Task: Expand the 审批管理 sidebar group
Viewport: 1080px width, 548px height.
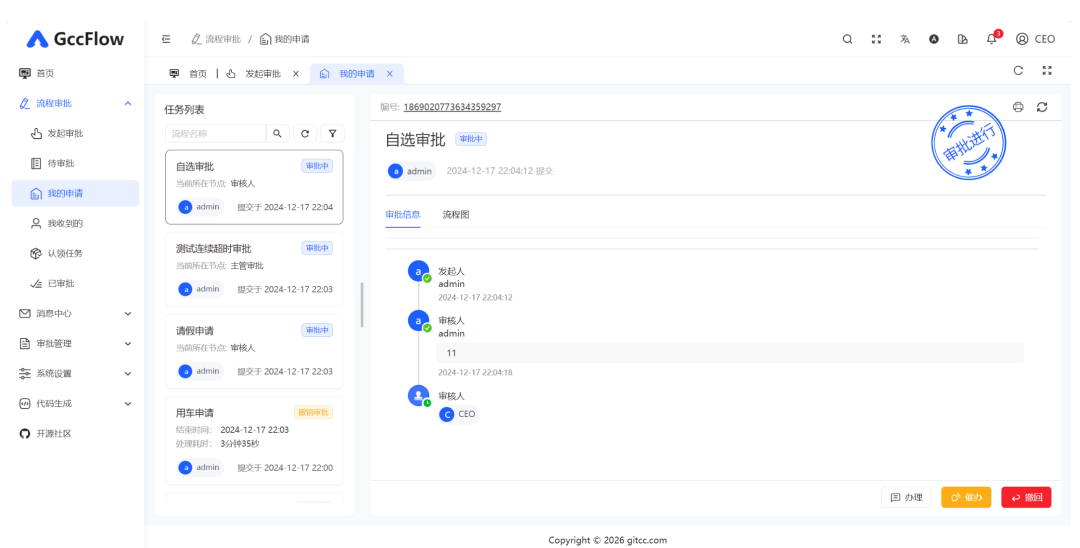Action: pos(75,344)
